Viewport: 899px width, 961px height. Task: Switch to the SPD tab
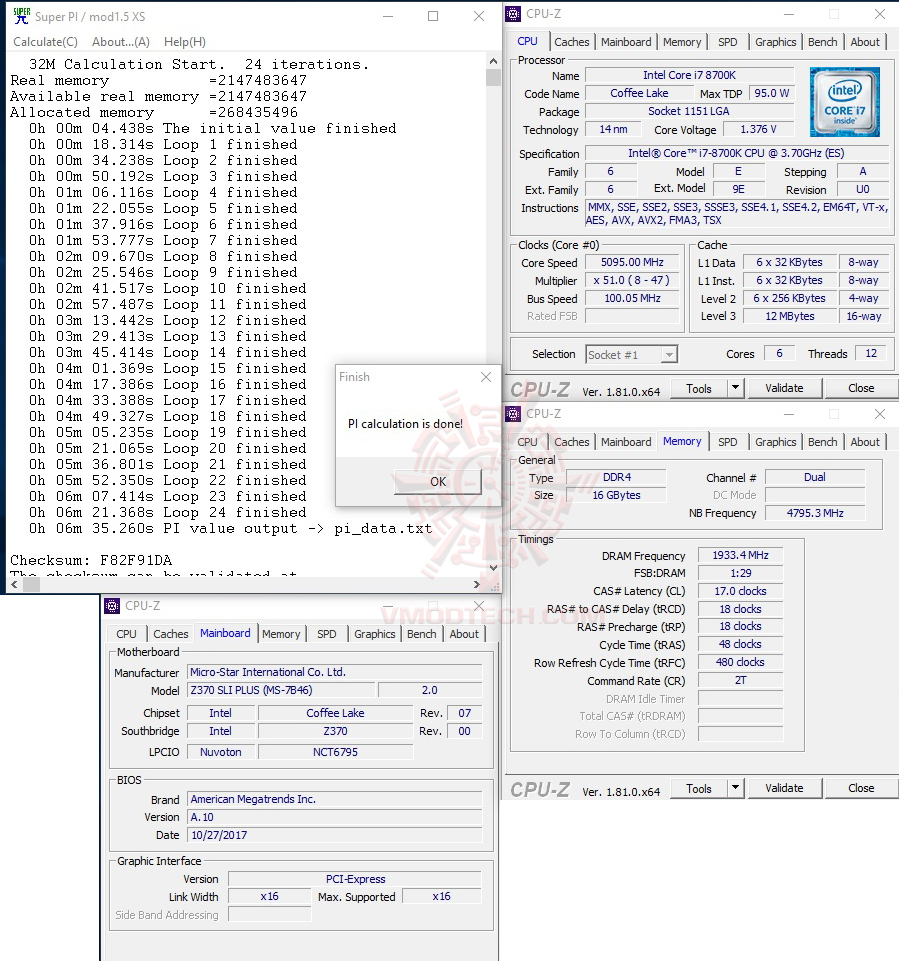click(x=728, y=41)
